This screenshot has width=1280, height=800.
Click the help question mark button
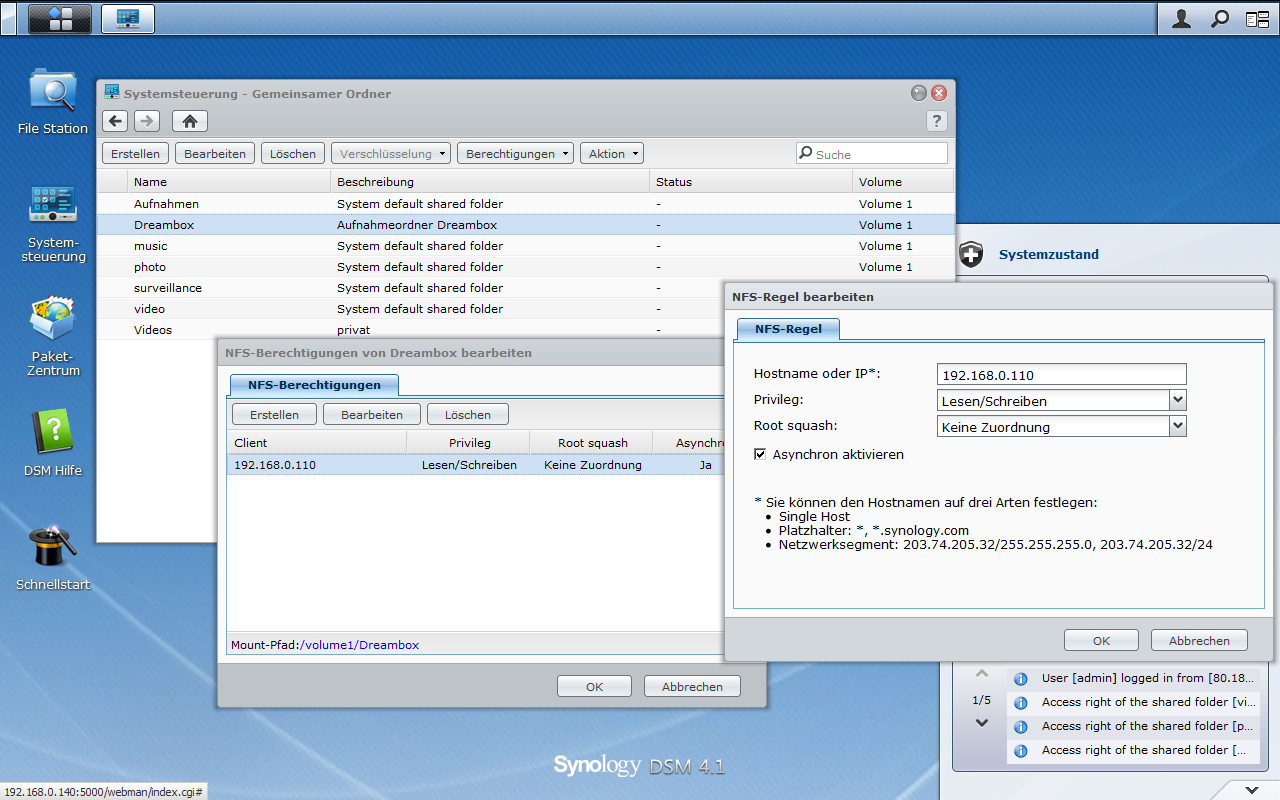[x=936, y=121]
